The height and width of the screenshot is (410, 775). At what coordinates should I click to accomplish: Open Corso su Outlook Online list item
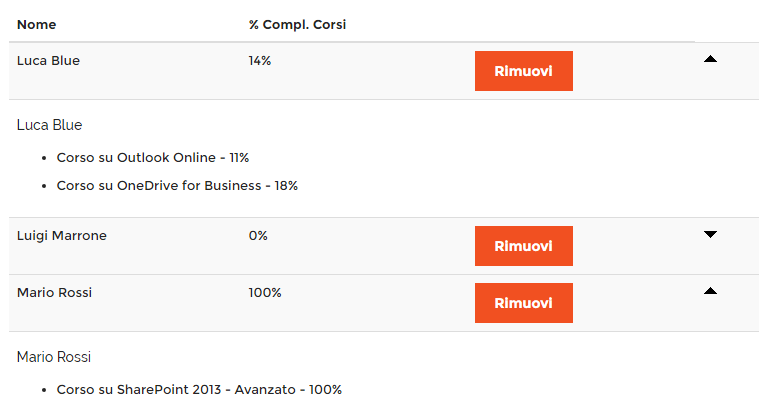click(x=153, y=158)
